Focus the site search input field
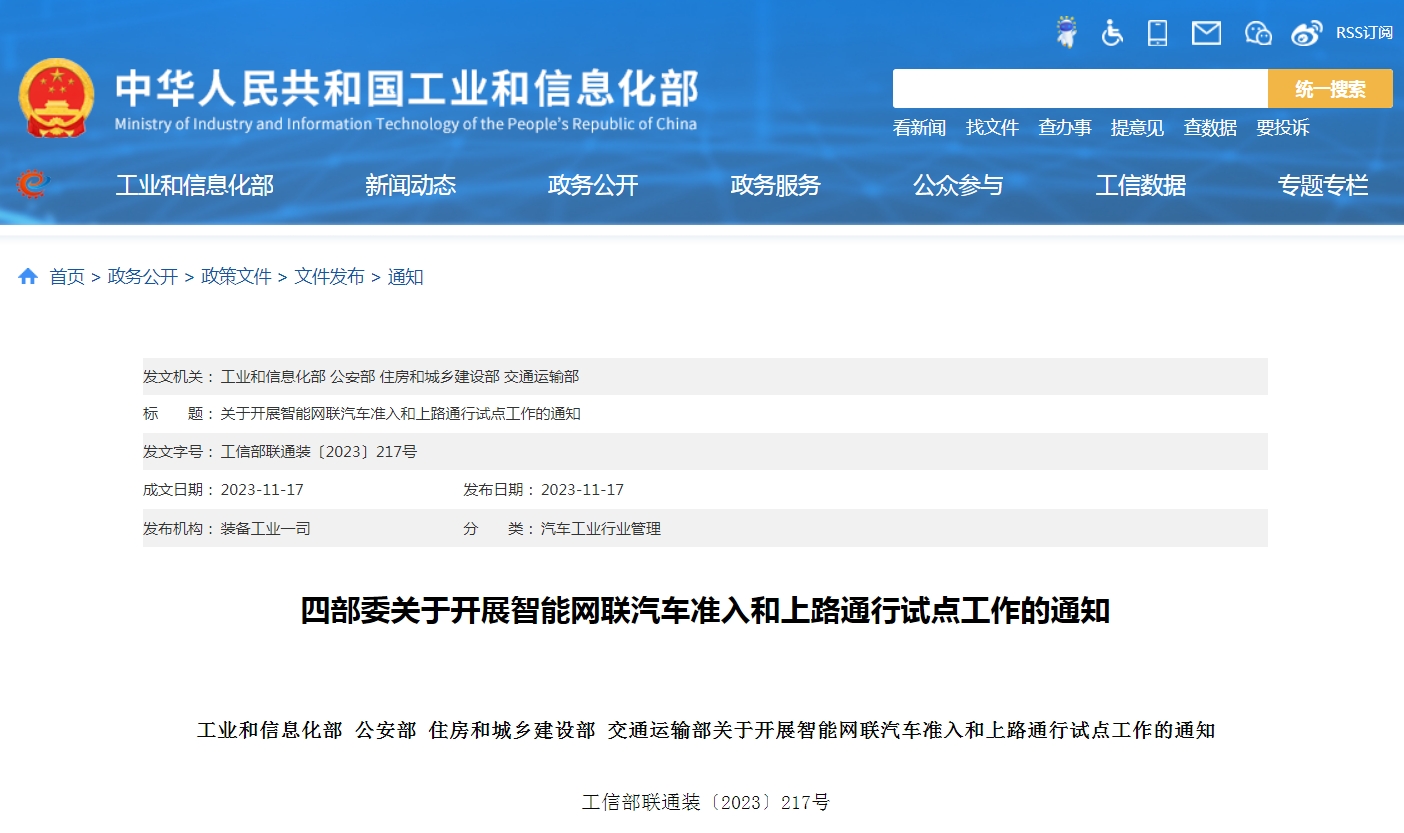This screenshot has height=833, width=1404. [x=1080, y=88]
